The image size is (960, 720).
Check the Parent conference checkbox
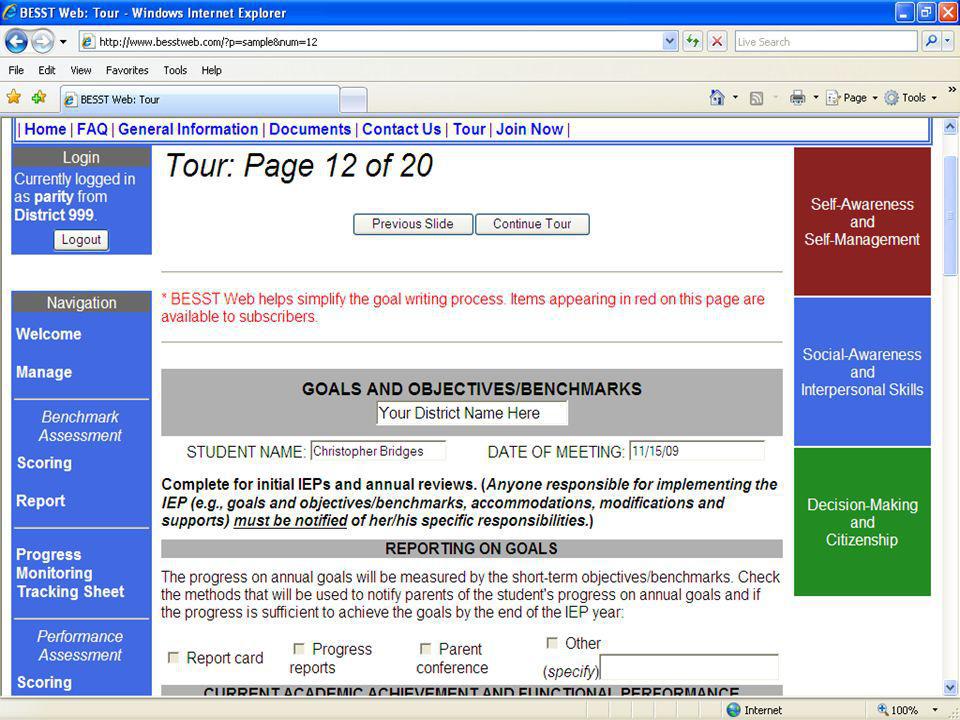click(x=426, y=648)
